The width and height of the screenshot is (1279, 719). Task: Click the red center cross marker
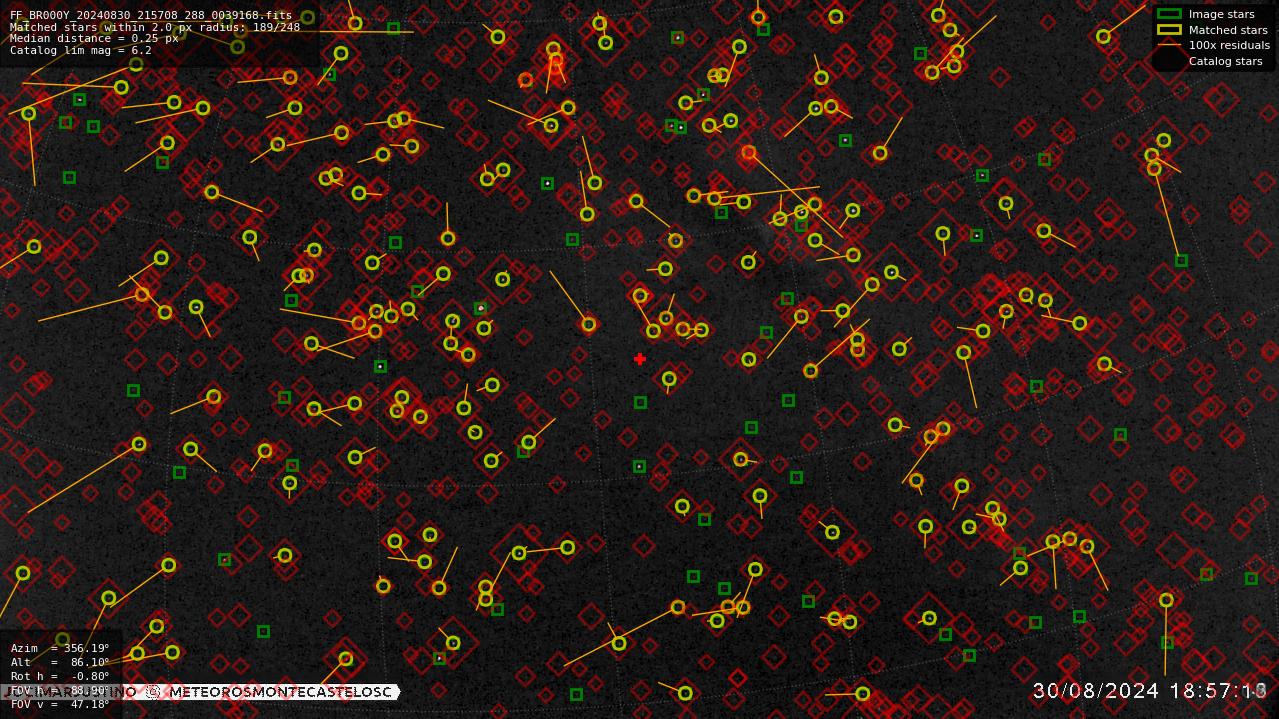coord(640,359)
